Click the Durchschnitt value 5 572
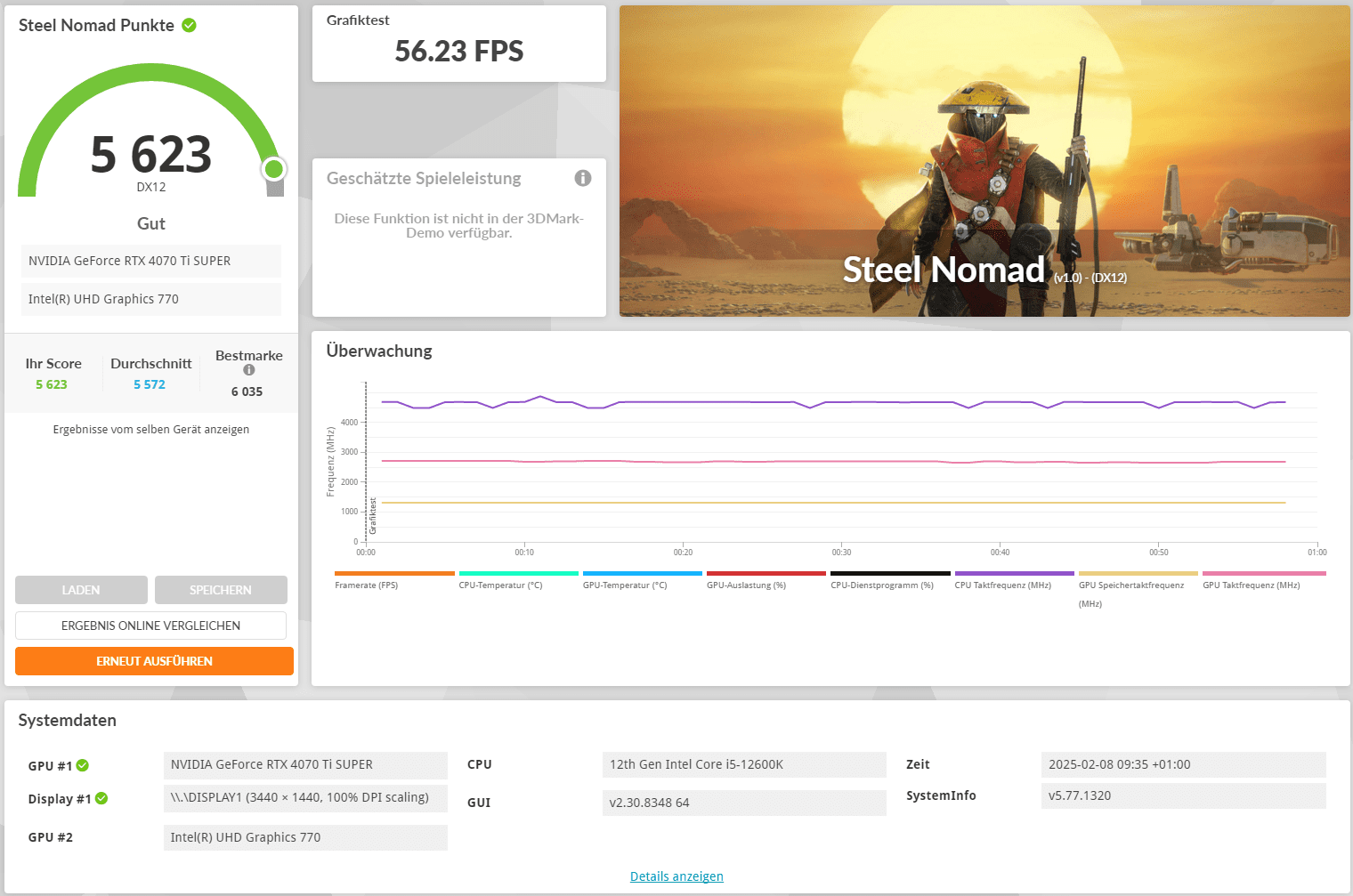 pyautogui.click(x=150, y=384)
